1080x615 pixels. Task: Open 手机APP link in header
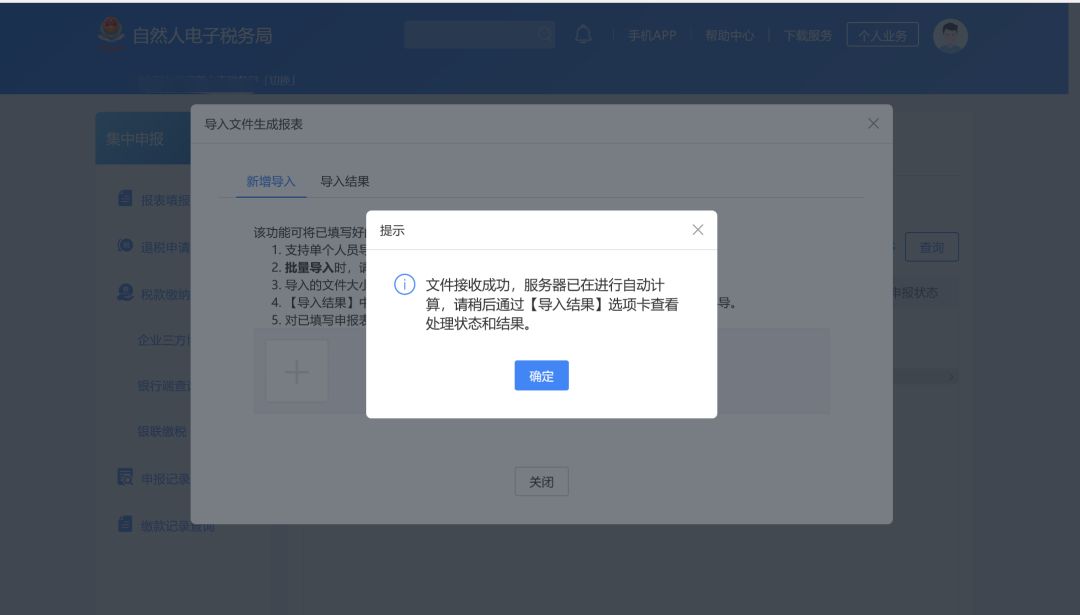652,35
